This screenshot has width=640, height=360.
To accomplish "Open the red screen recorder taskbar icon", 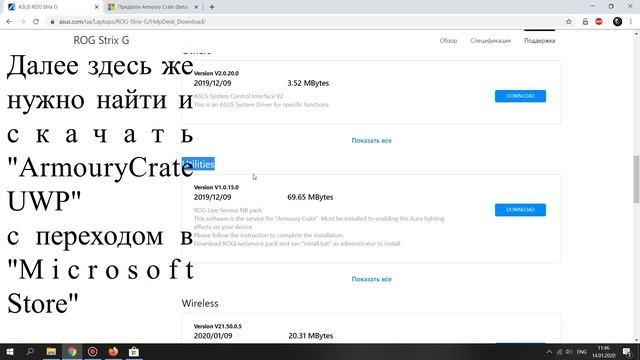I will (93, 351).
